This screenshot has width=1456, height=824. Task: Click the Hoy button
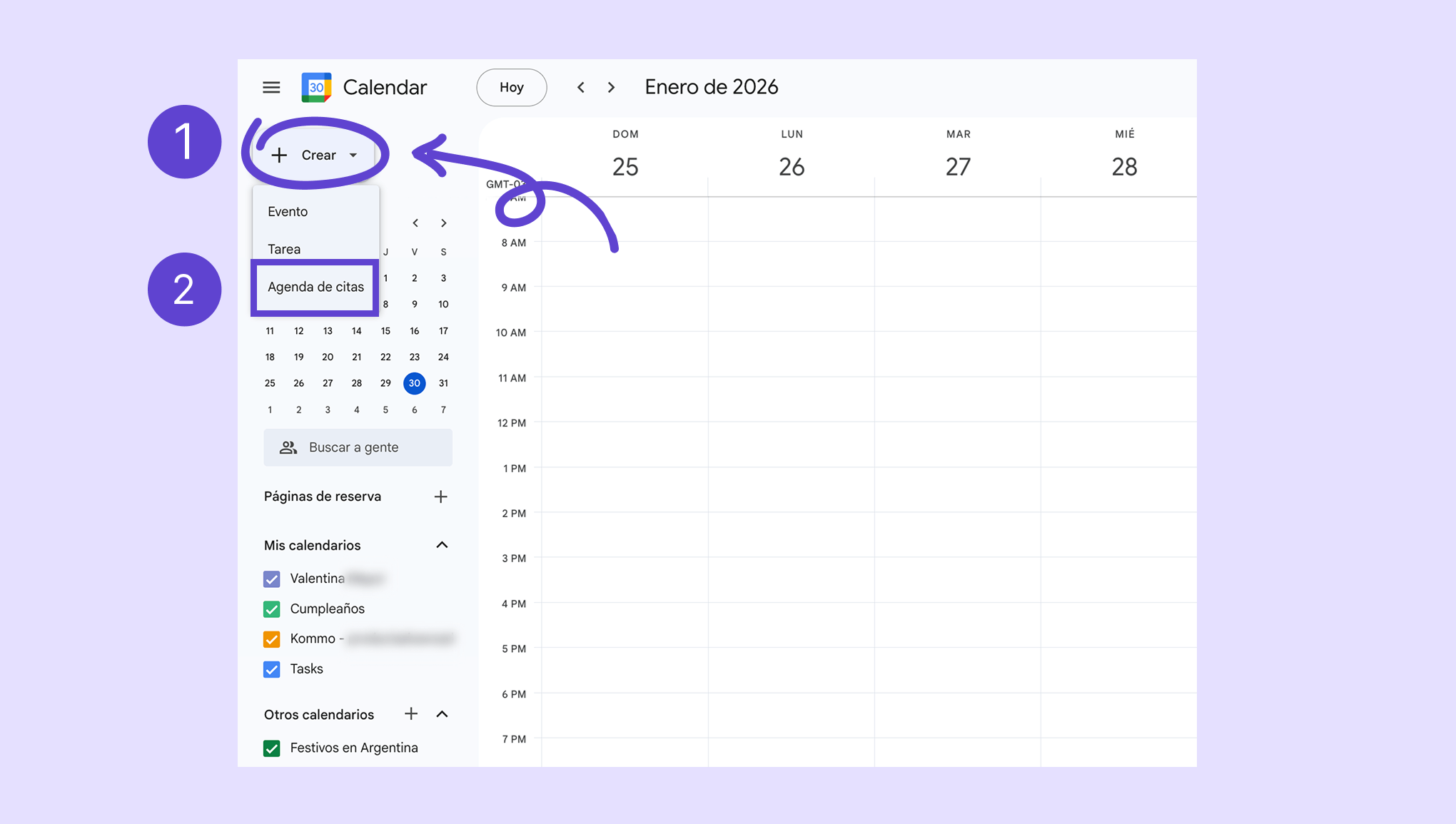click(x=511, y=87)
